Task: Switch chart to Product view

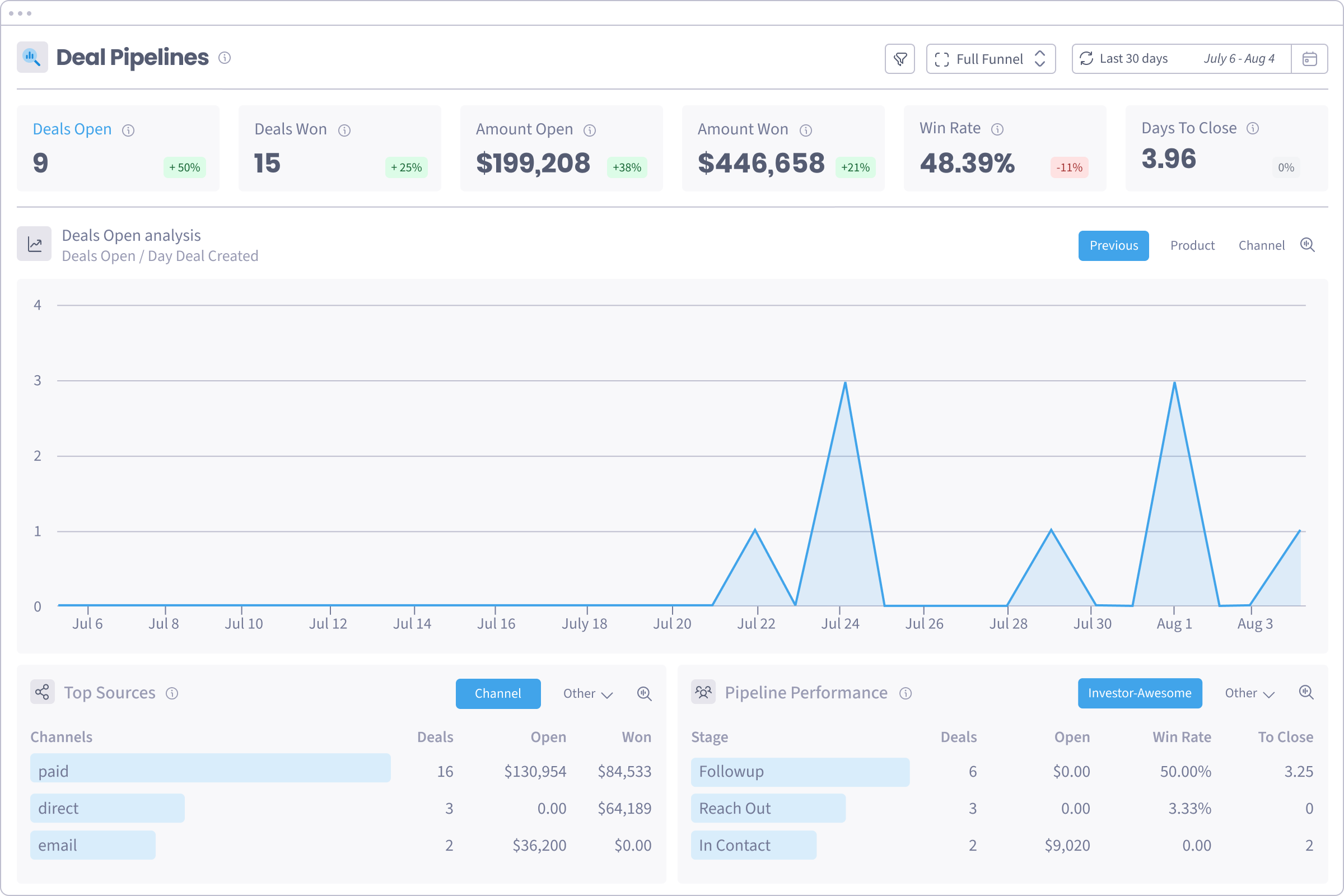Action: click(x=1192, y=246)
